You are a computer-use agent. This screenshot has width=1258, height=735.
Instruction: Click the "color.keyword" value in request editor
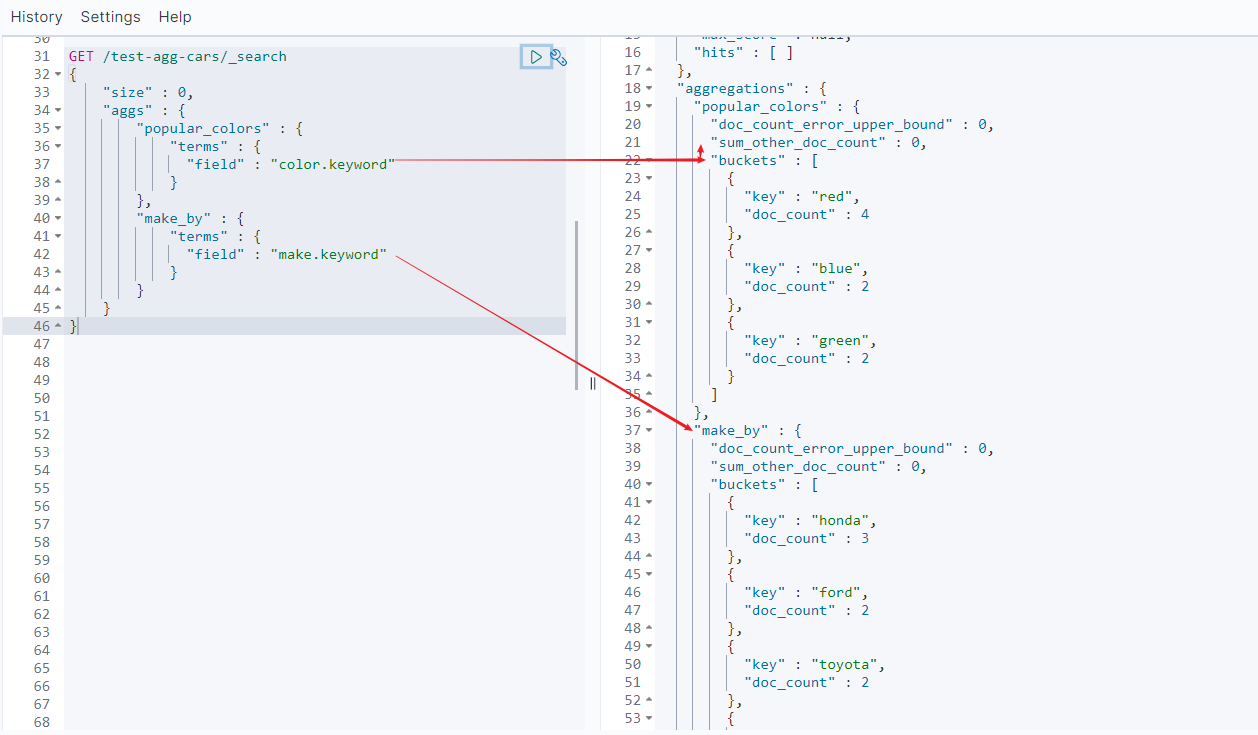click(x=332, y=165)
